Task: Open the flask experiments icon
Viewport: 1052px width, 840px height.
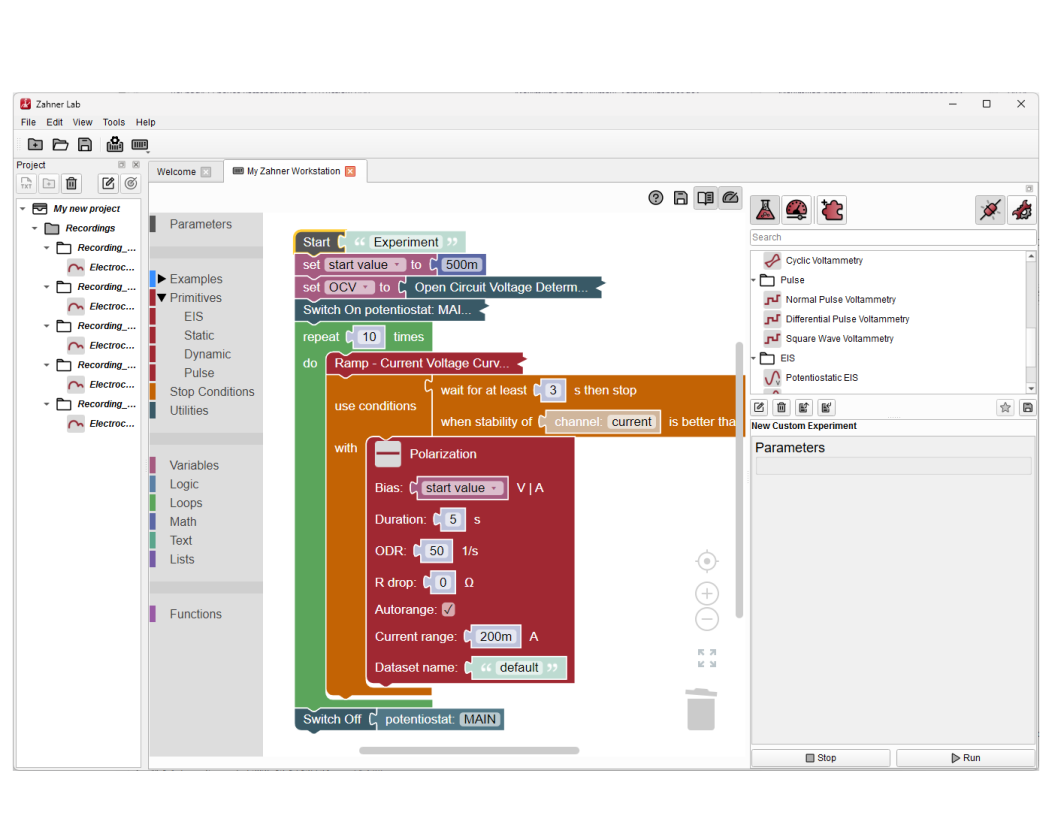Action: tap(765, 209)
